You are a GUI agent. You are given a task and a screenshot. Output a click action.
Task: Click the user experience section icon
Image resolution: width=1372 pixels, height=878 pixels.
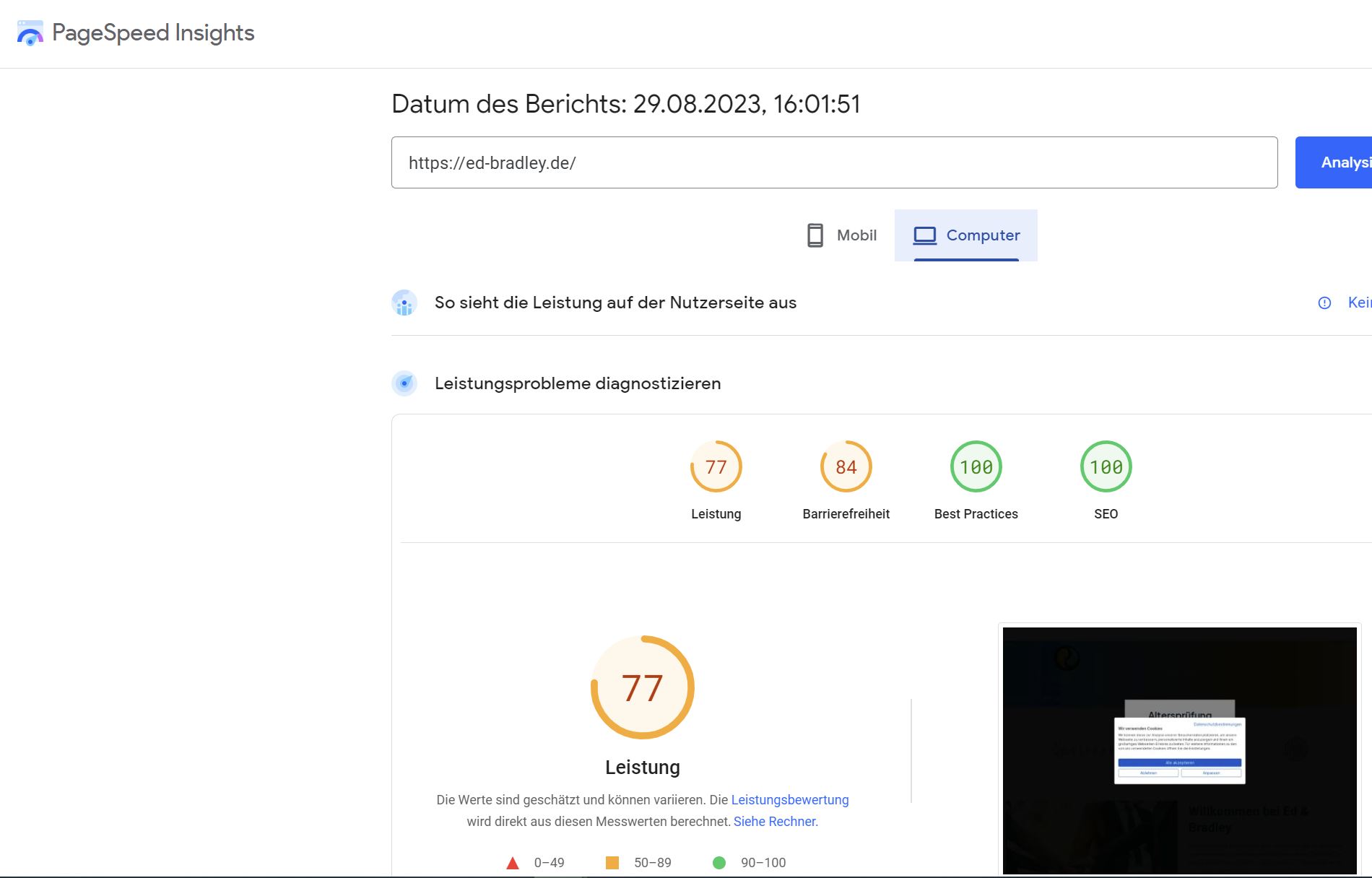(404, 303)
